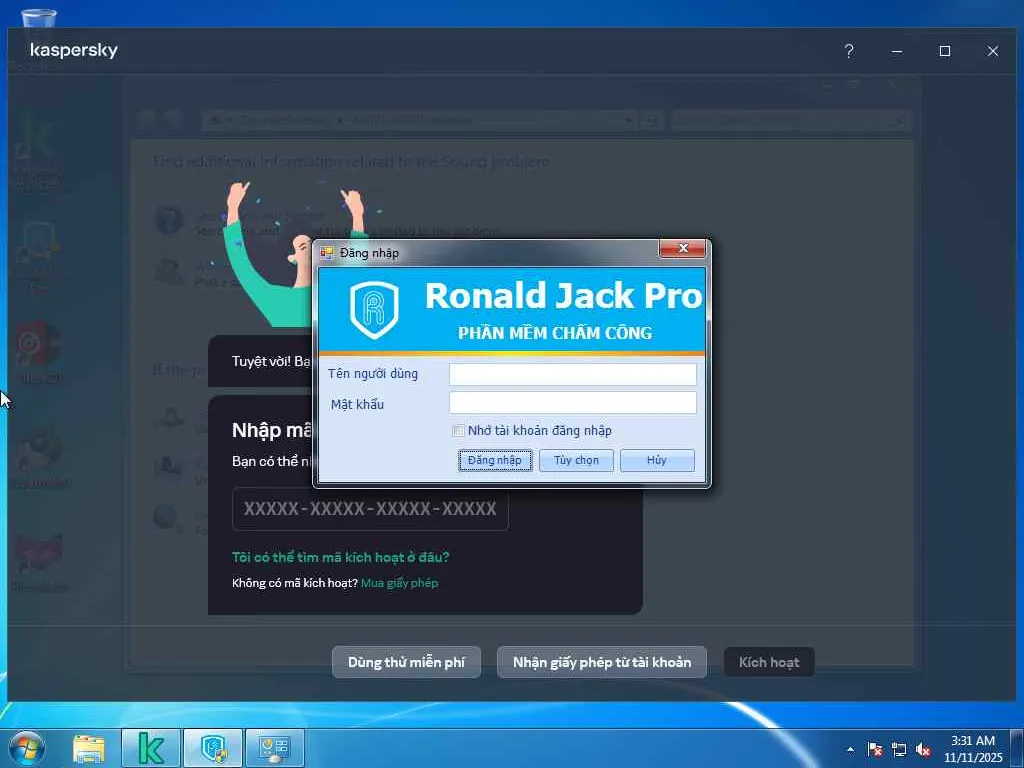Click the muted volume tray icon
The image size is (1024, 768).
[x=923, y=749]
